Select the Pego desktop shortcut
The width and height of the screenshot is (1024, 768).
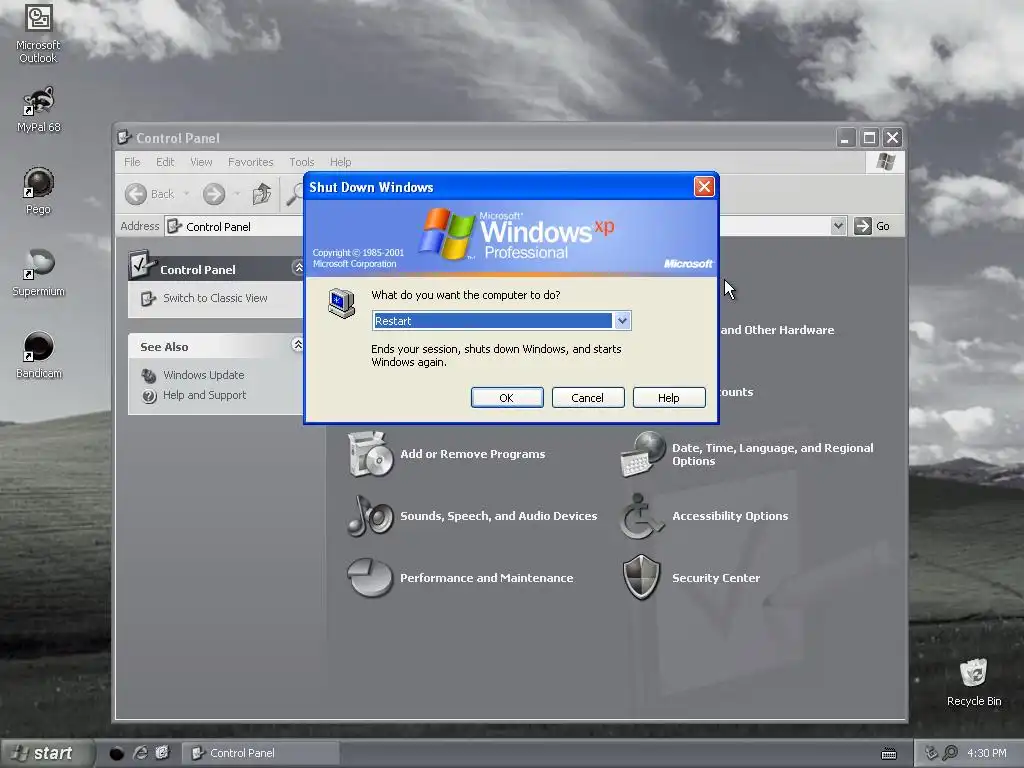click(x=38, y=191)
